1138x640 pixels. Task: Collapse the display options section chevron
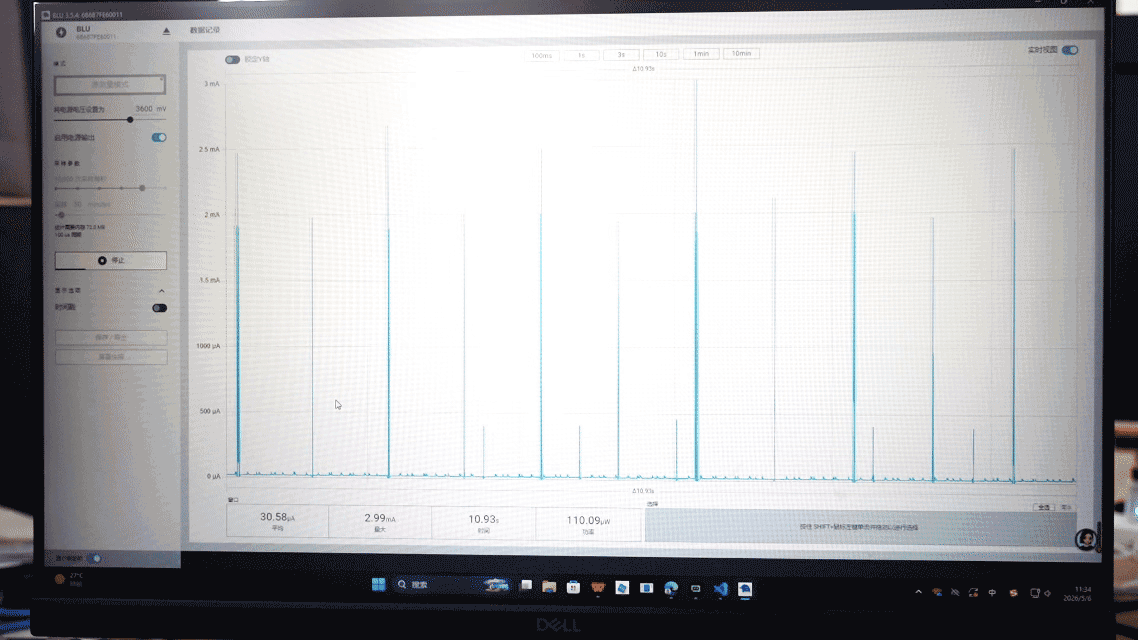click(x=161, y=290)
